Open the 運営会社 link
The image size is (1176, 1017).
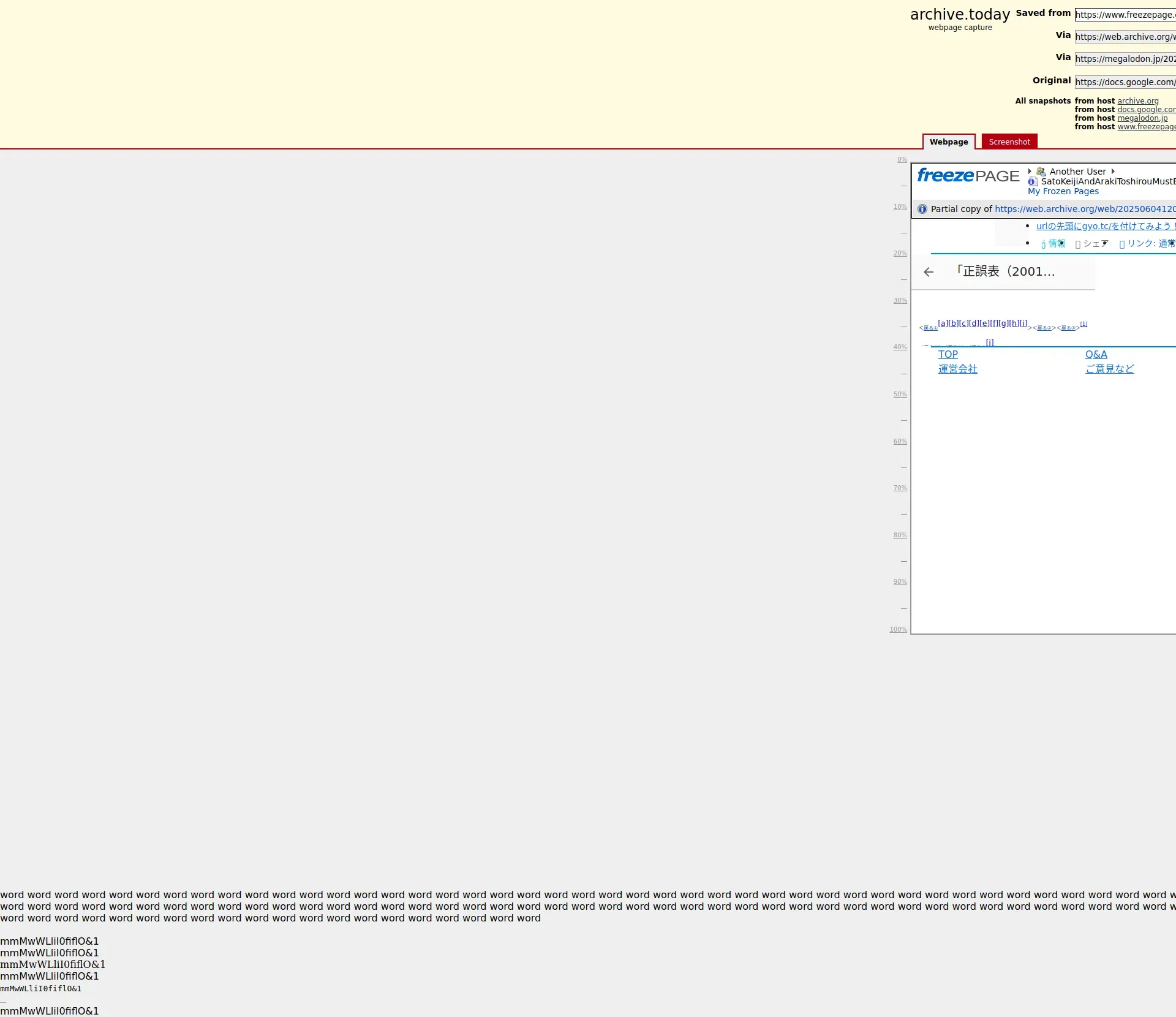click(x=957, y=369)
